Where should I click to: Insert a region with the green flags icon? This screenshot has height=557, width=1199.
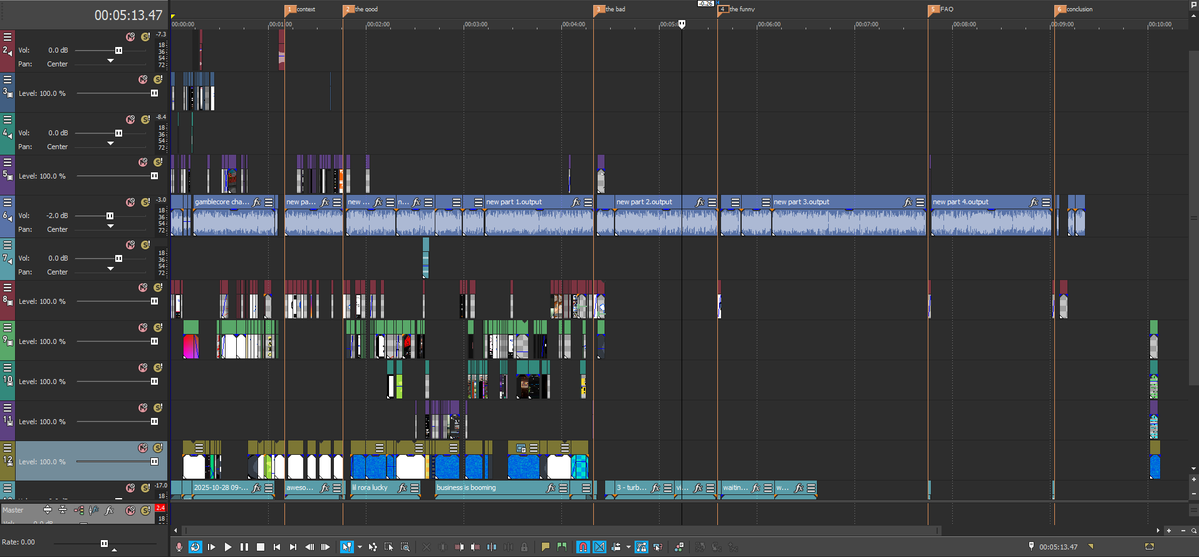pos(562,547)
